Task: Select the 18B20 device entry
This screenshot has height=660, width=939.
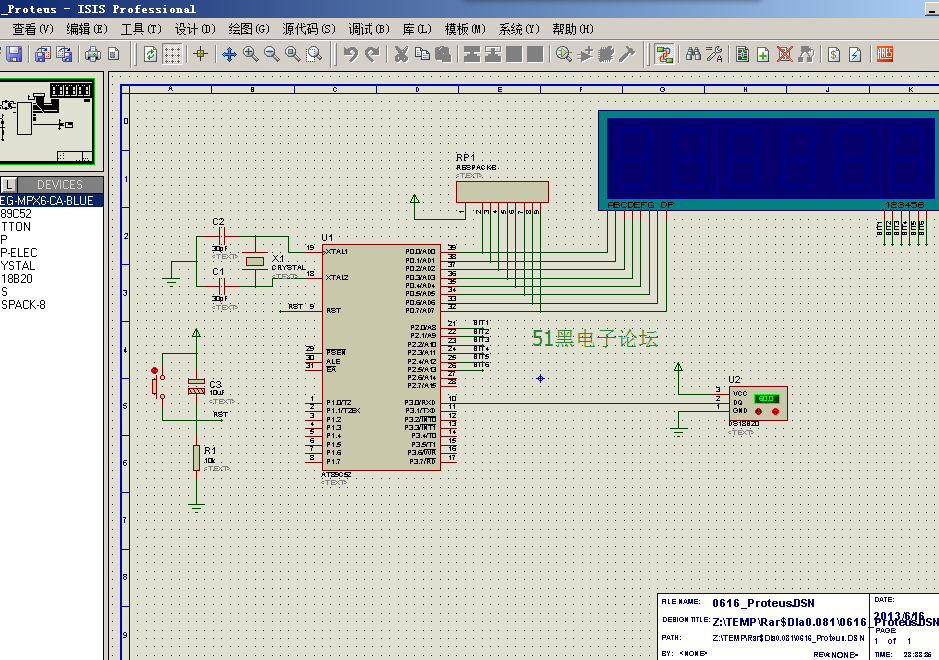Action: coord(52,278)
